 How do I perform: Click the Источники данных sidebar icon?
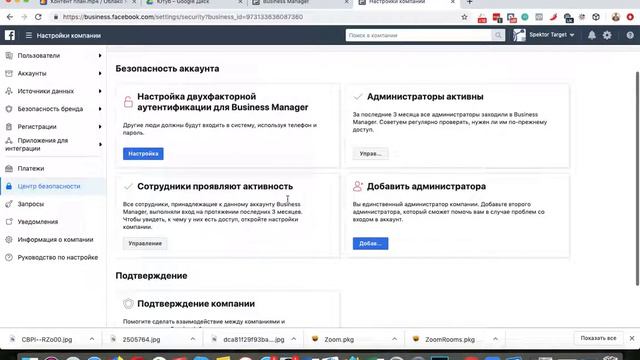point(9,91)
